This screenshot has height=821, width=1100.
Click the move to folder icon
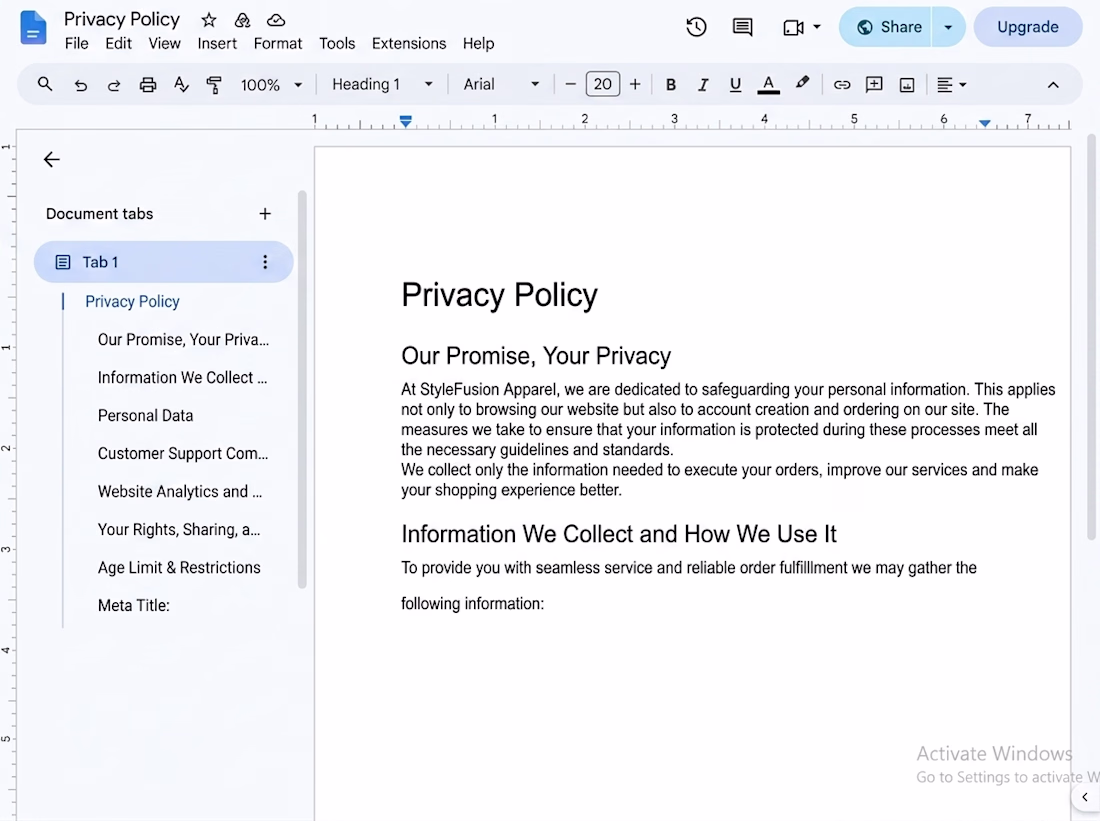click(x=242, y=20)
